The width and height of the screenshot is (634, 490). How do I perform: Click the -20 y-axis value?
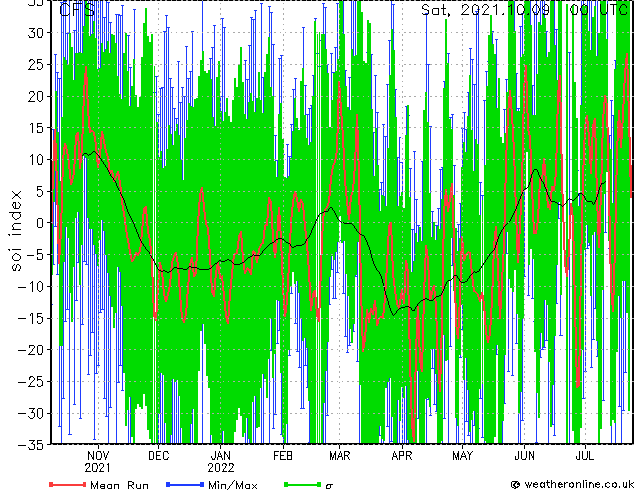coord(32,350)
